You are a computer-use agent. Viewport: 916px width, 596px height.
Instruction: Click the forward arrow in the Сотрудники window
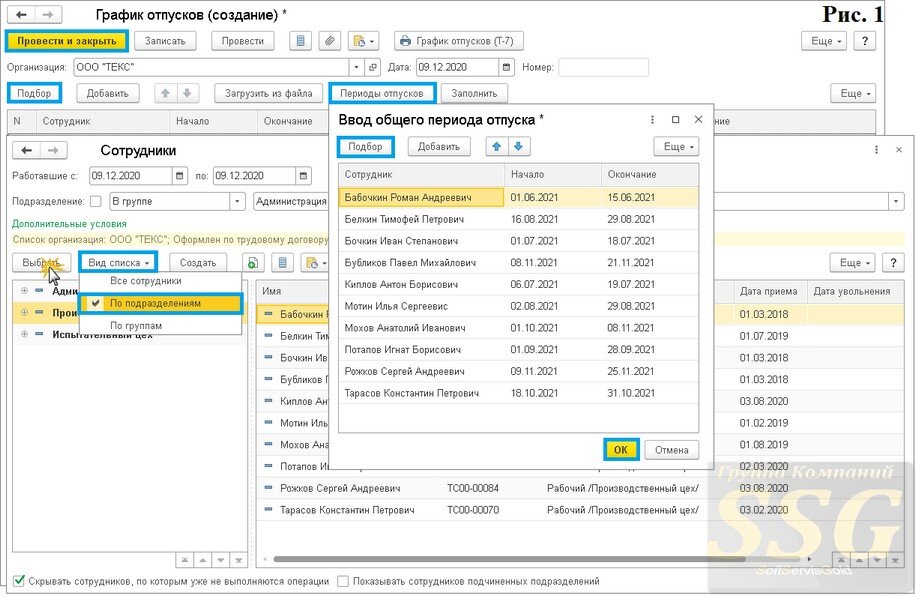click(53, 150)
